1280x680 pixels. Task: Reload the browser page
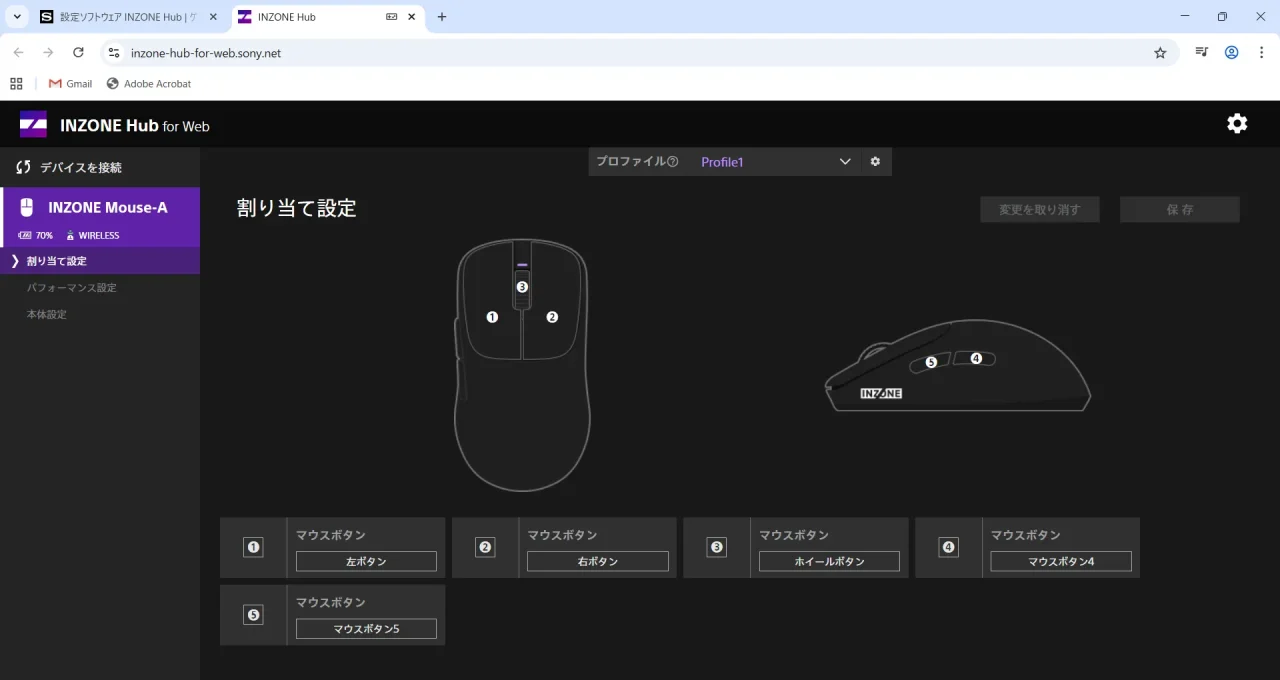pos(78,53)
